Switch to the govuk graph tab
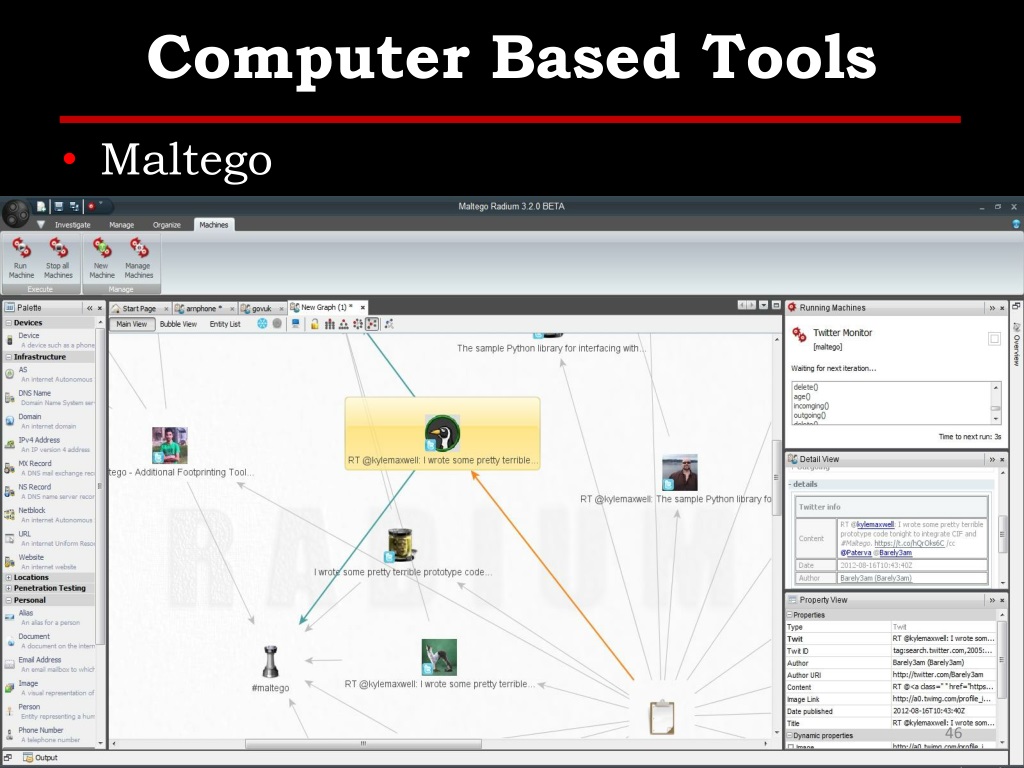 [x=261, y=308]
